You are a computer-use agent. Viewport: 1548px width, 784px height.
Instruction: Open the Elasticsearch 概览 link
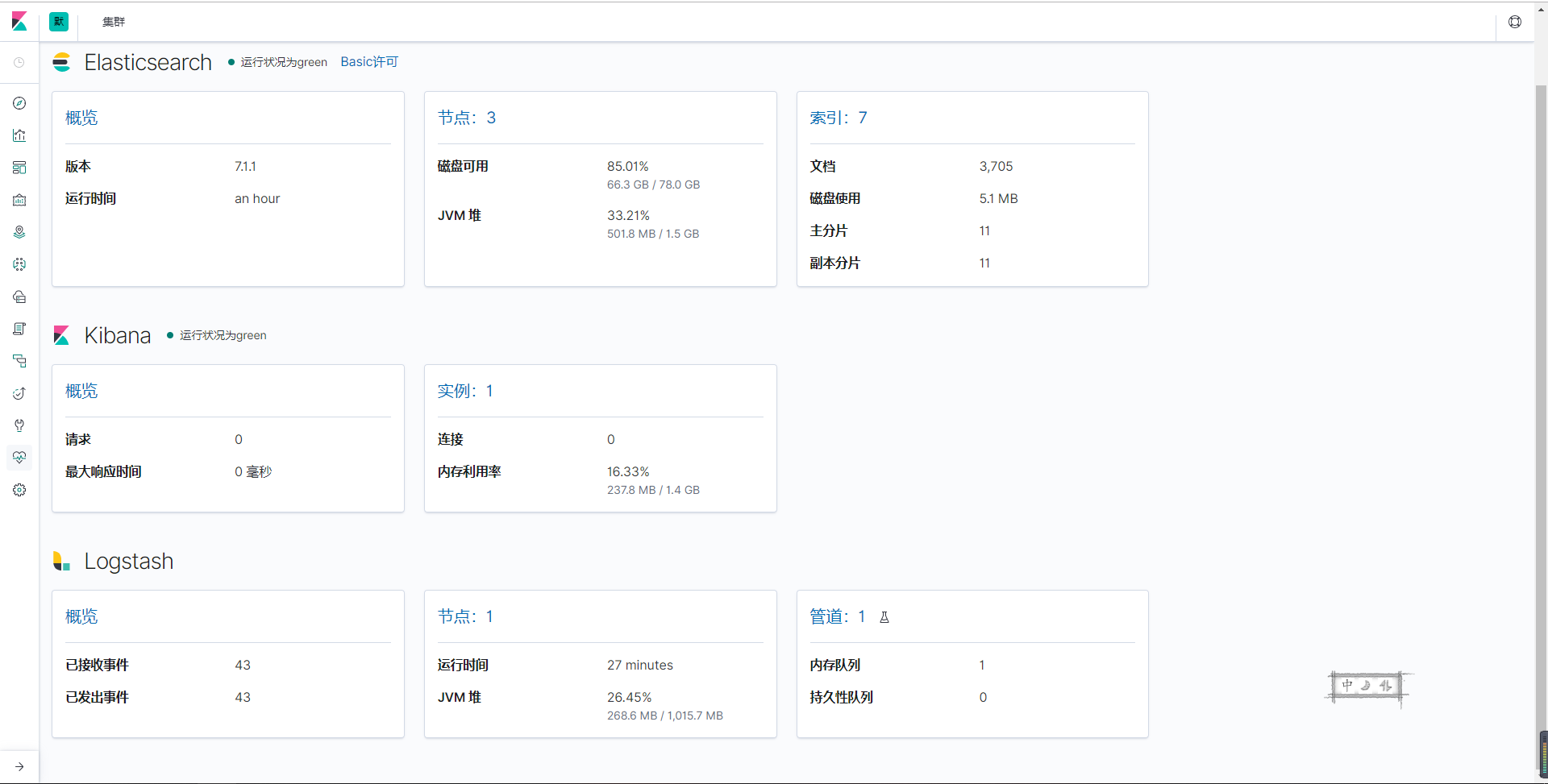[x=81, y=118]
